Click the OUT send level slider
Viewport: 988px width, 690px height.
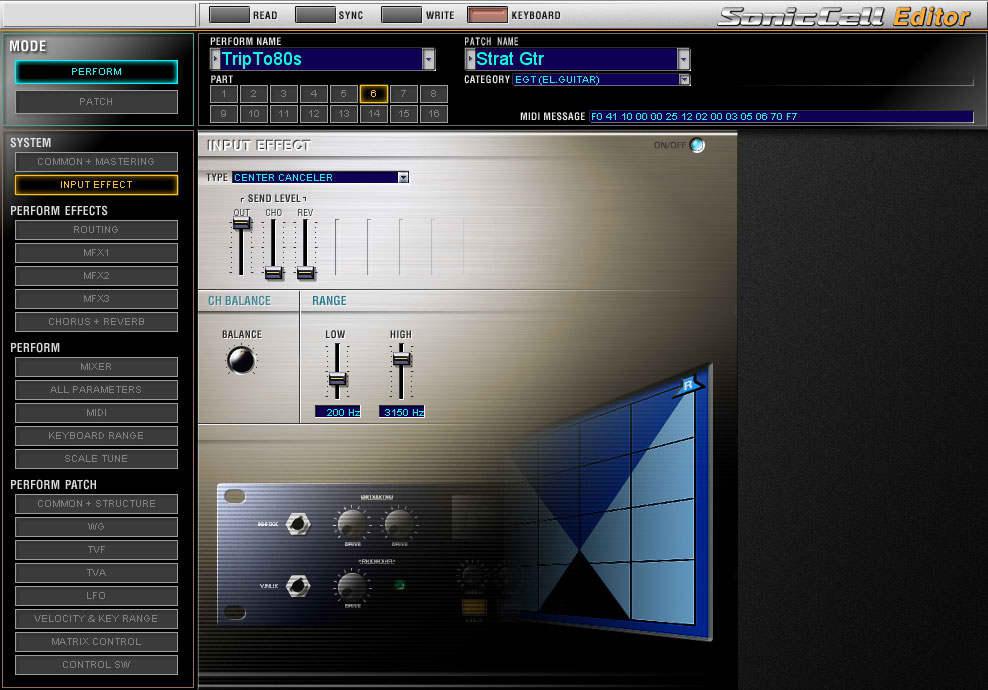click(241, 223)
